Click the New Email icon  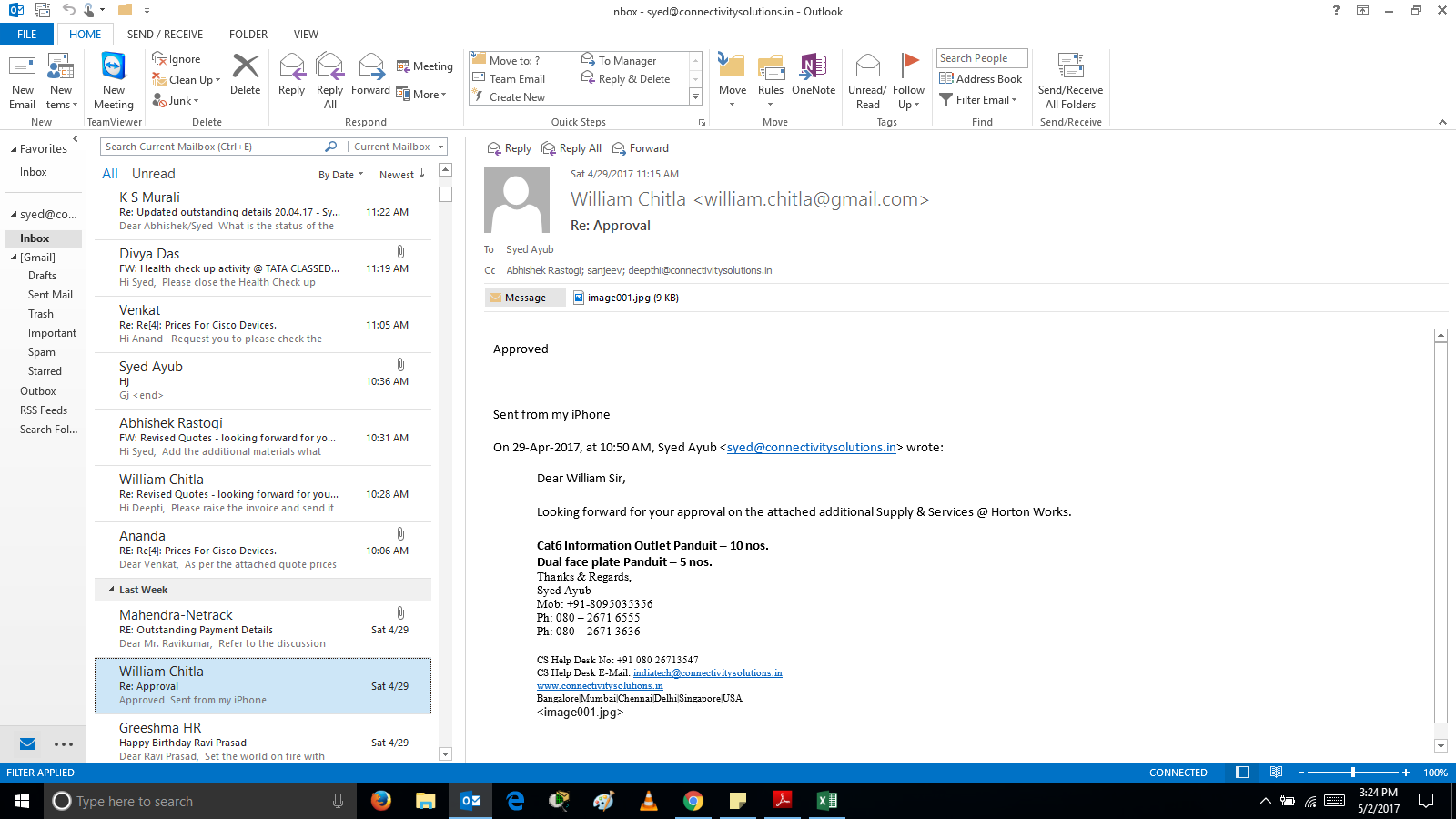point(22,81)
